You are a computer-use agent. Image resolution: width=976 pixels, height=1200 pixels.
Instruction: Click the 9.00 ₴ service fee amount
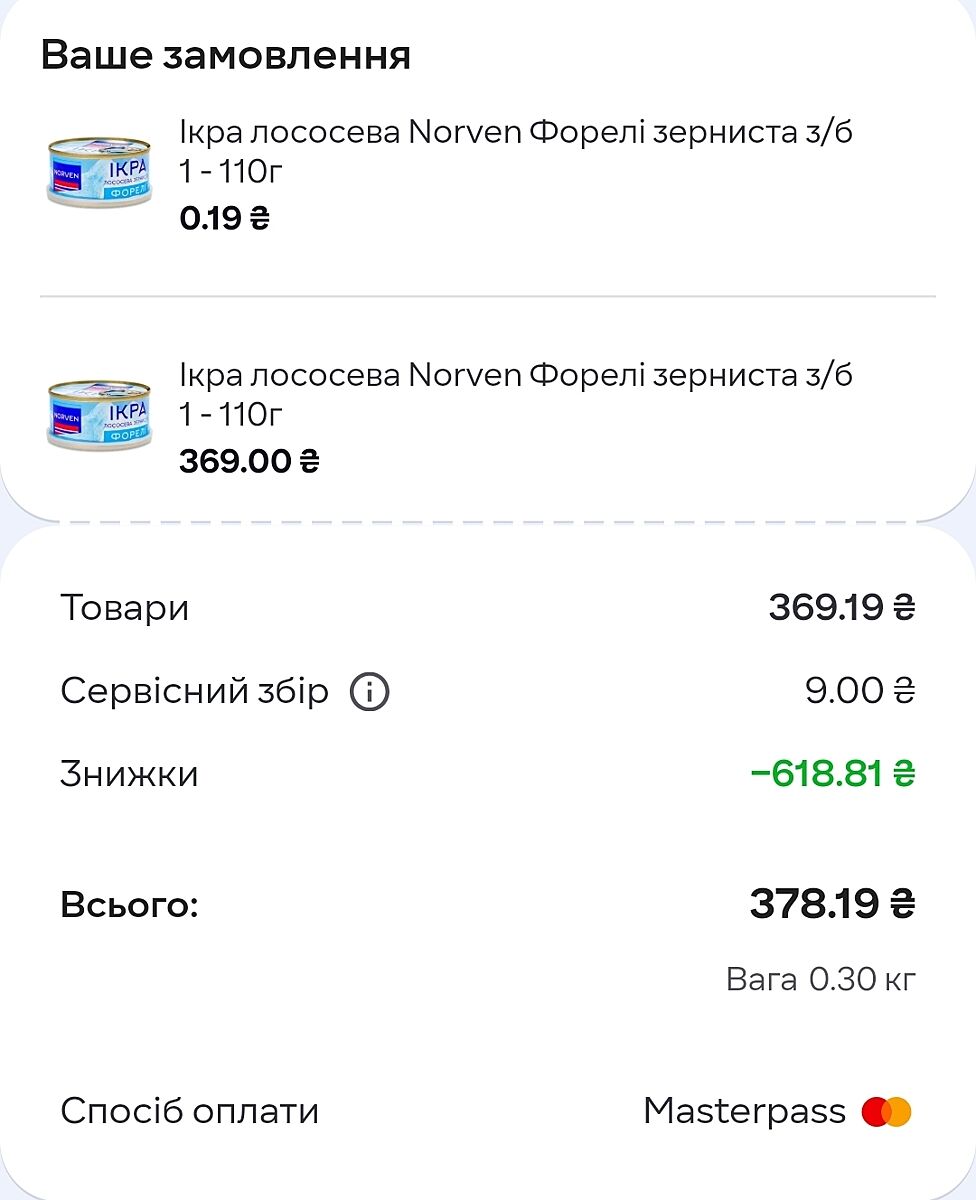click(859, 691)
